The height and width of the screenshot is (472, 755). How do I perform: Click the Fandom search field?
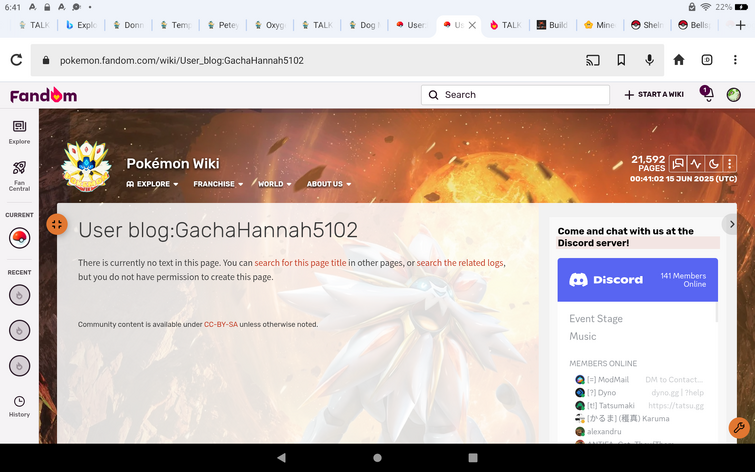(x=515, y=95)
